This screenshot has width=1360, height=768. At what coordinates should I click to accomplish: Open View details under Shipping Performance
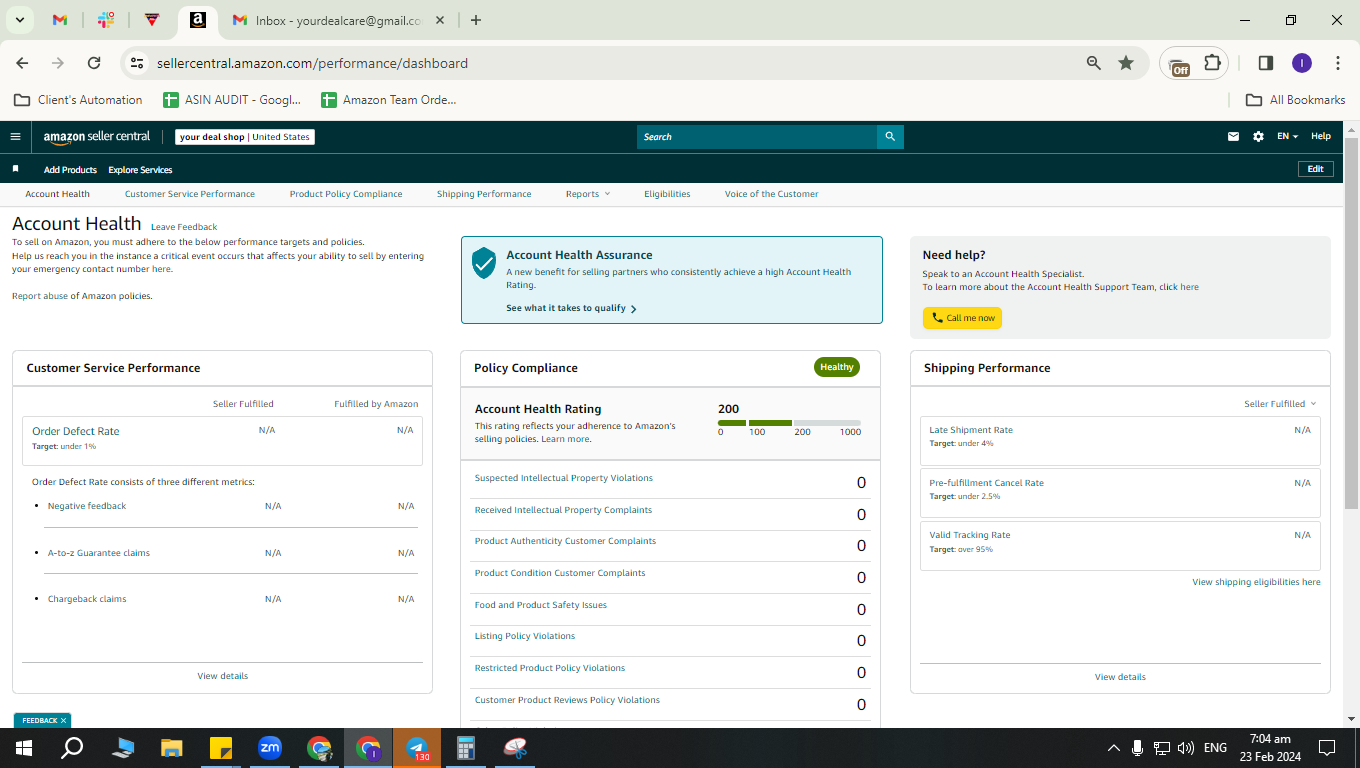(x=1120, y=677)
